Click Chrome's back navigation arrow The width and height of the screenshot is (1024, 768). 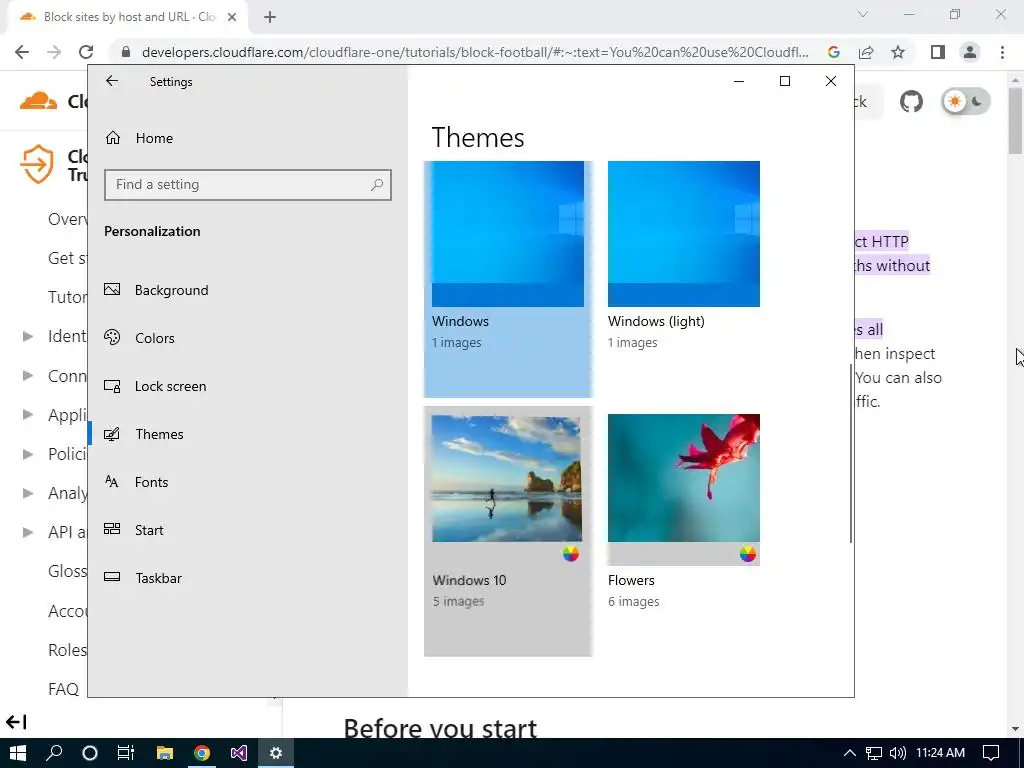point(22,52)
